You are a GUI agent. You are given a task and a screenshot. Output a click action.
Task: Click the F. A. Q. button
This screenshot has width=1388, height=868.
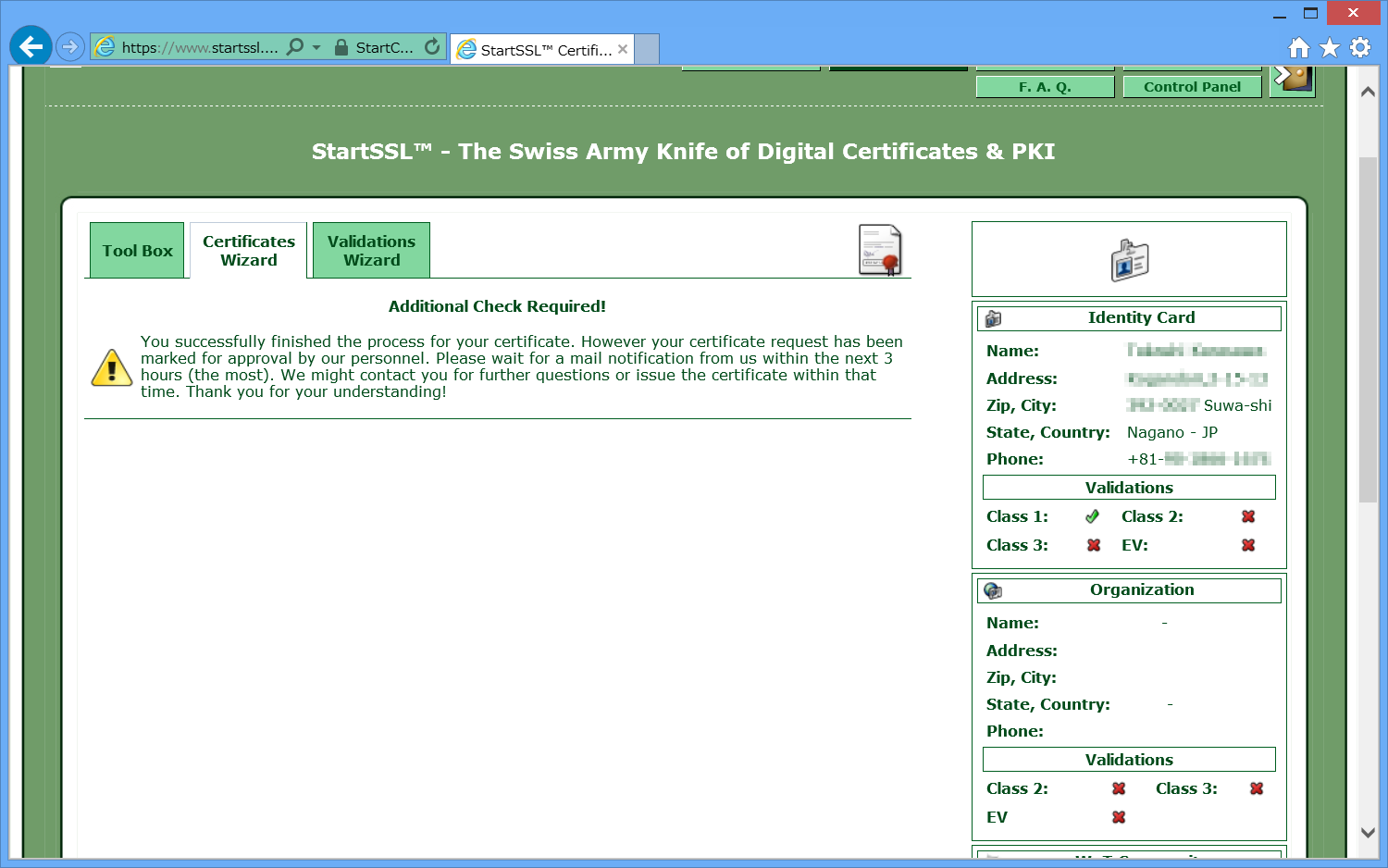point(1045,87)
